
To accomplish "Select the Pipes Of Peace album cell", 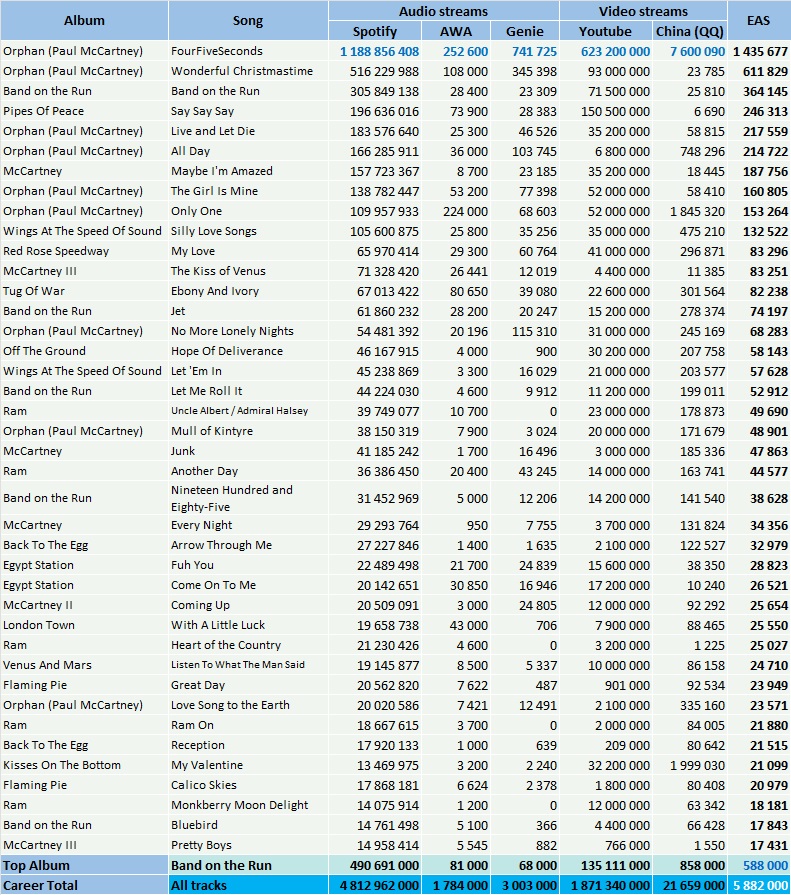I will click(84, 111).
